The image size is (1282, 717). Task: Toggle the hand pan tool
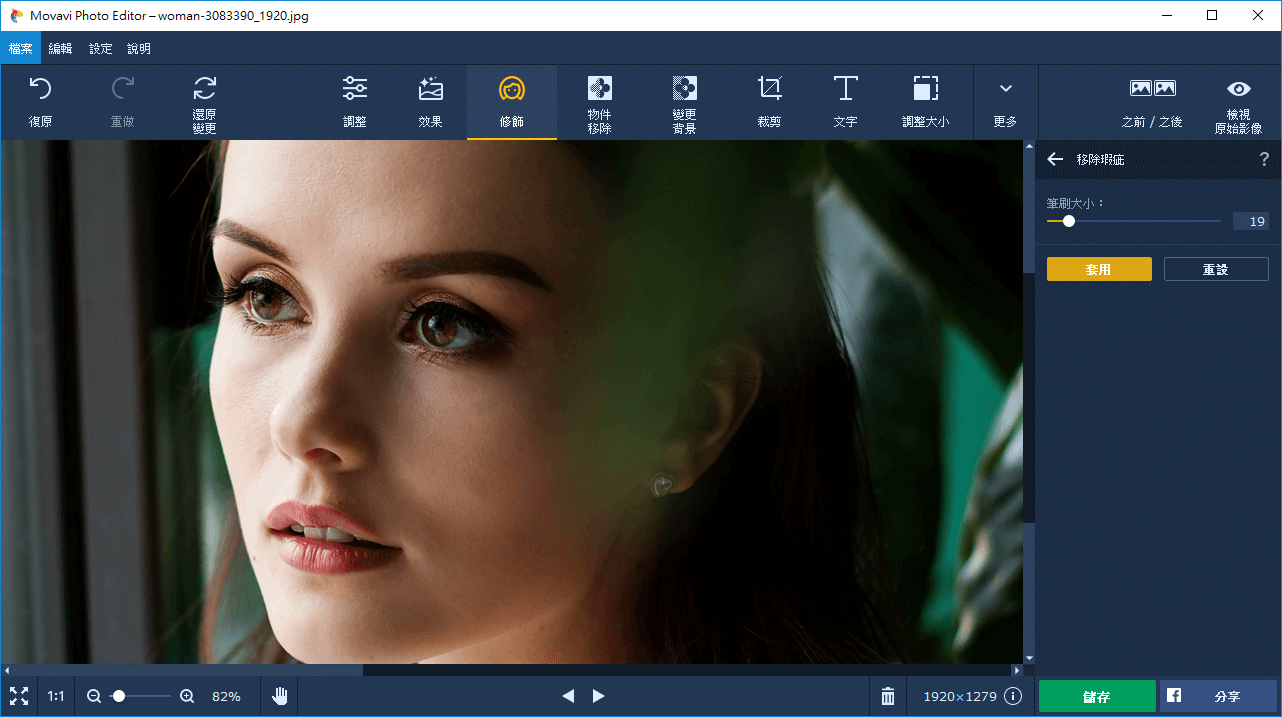point(280,696)
